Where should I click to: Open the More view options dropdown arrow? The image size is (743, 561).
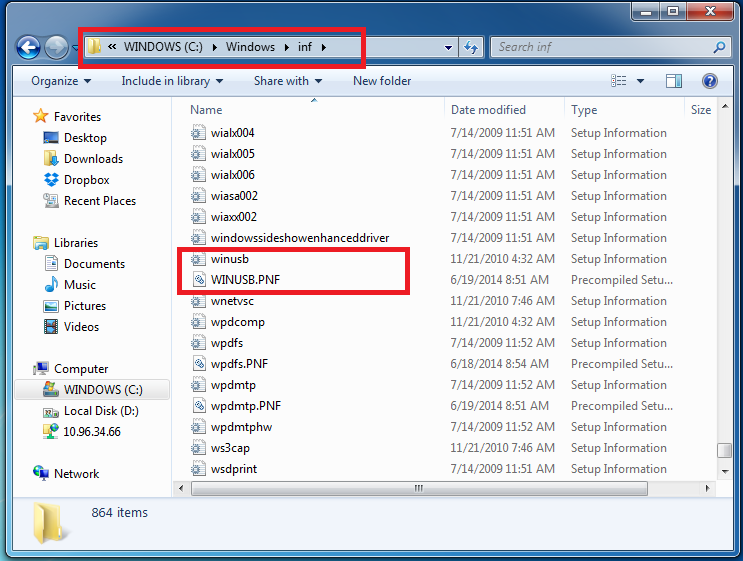click(640, 81)
